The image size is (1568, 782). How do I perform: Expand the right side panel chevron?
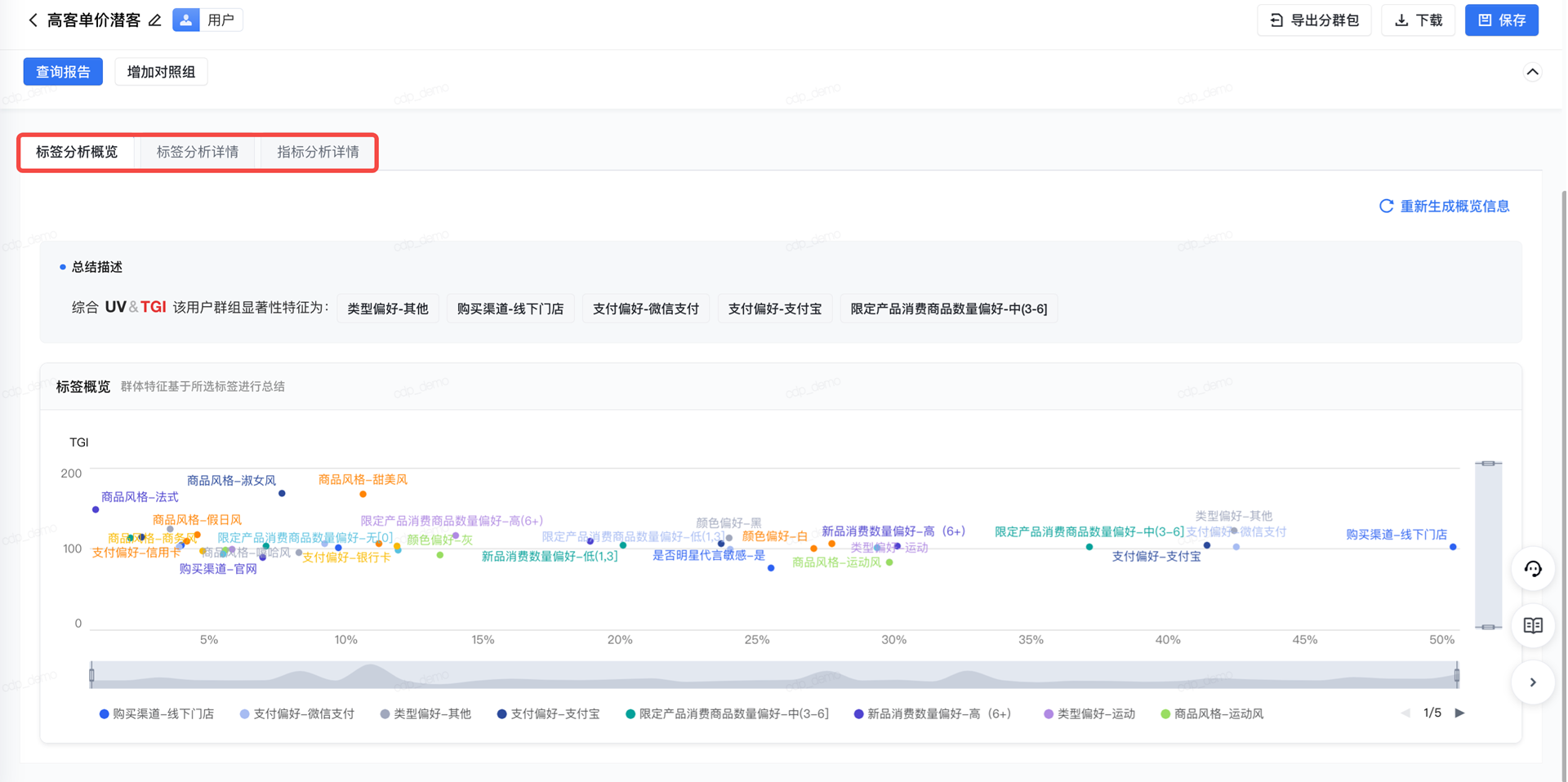1533,682
